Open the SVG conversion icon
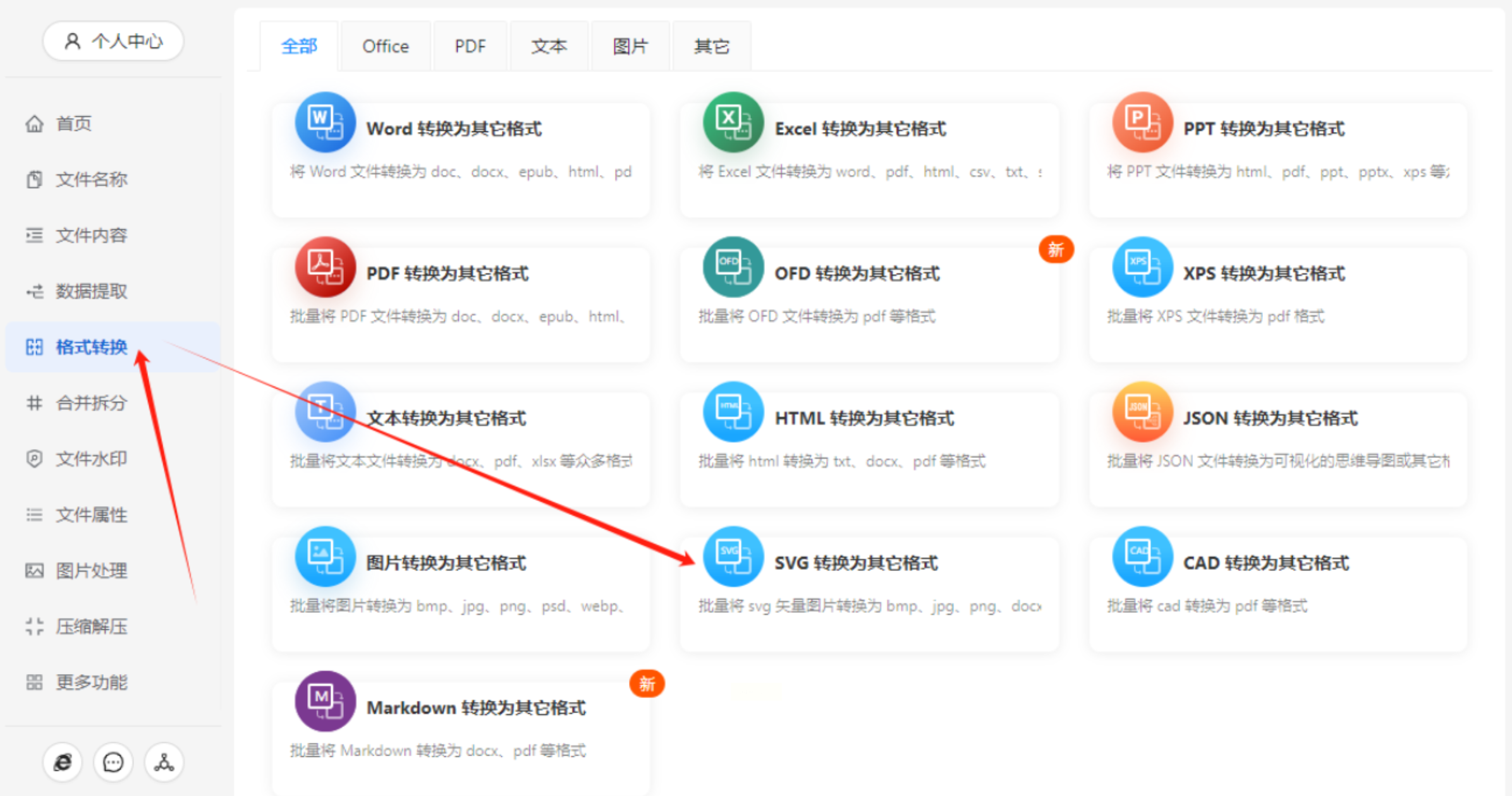1512x796 pixels. [x=733, y=557]
